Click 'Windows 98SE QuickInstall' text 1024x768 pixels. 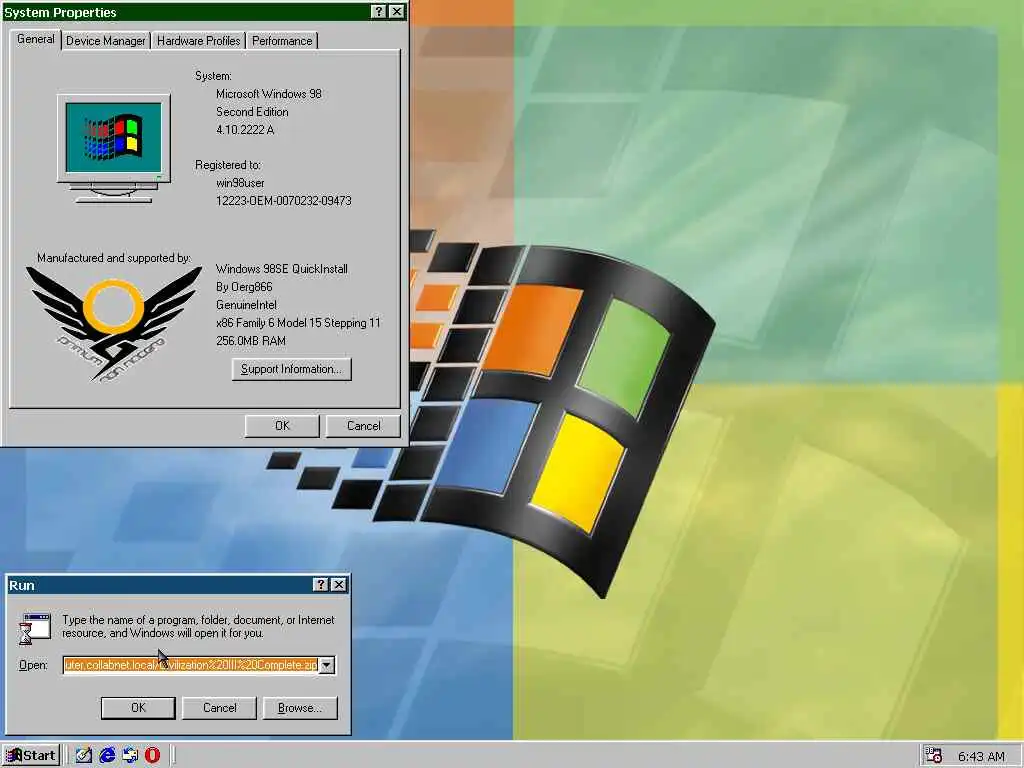tap(282, 269)
